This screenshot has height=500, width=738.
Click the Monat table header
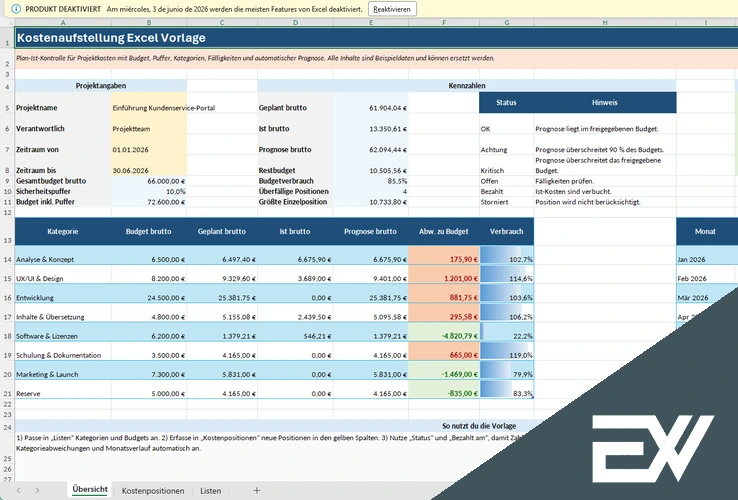point(705,231)
